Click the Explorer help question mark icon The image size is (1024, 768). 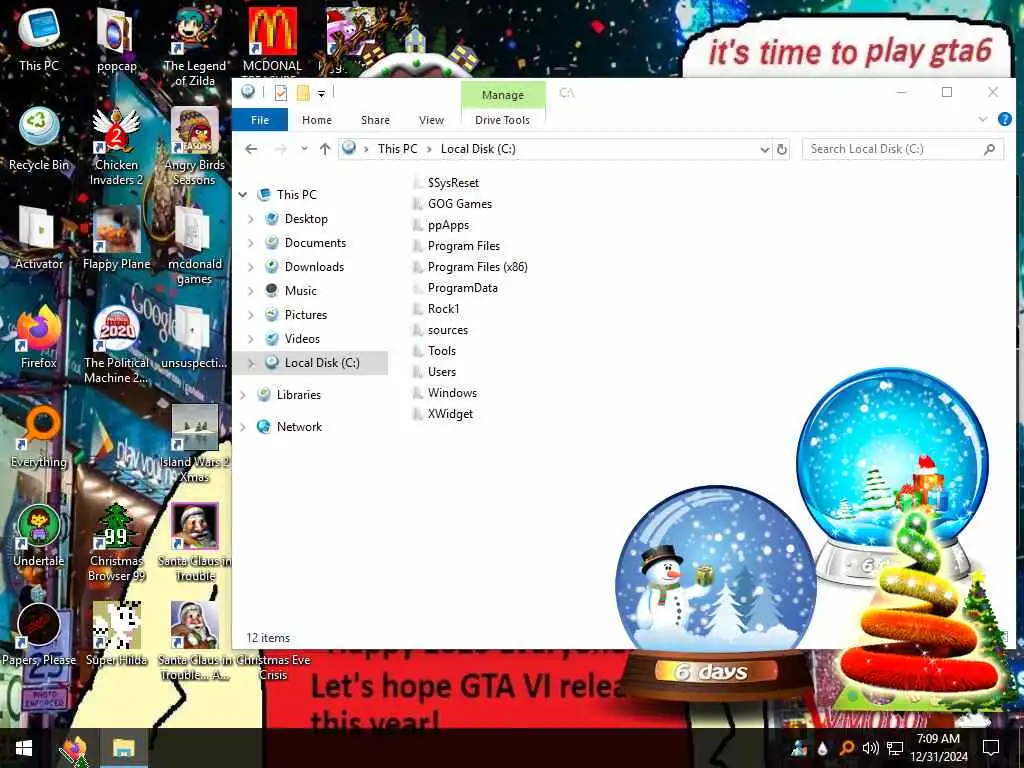click(x=1004, y=120)
